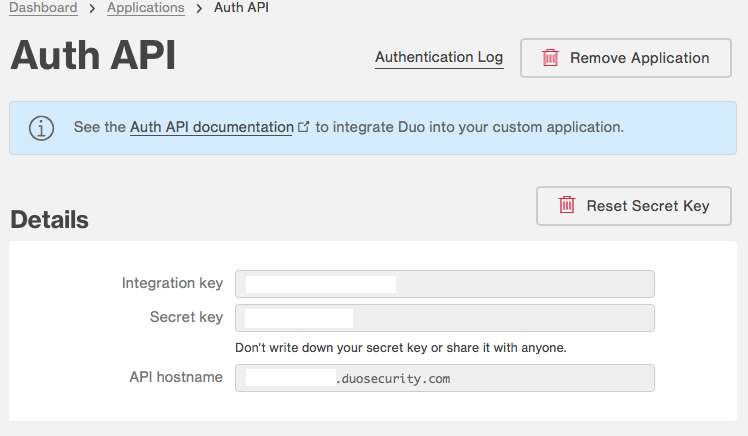Select the Secret key field

[x=445, y=318]
